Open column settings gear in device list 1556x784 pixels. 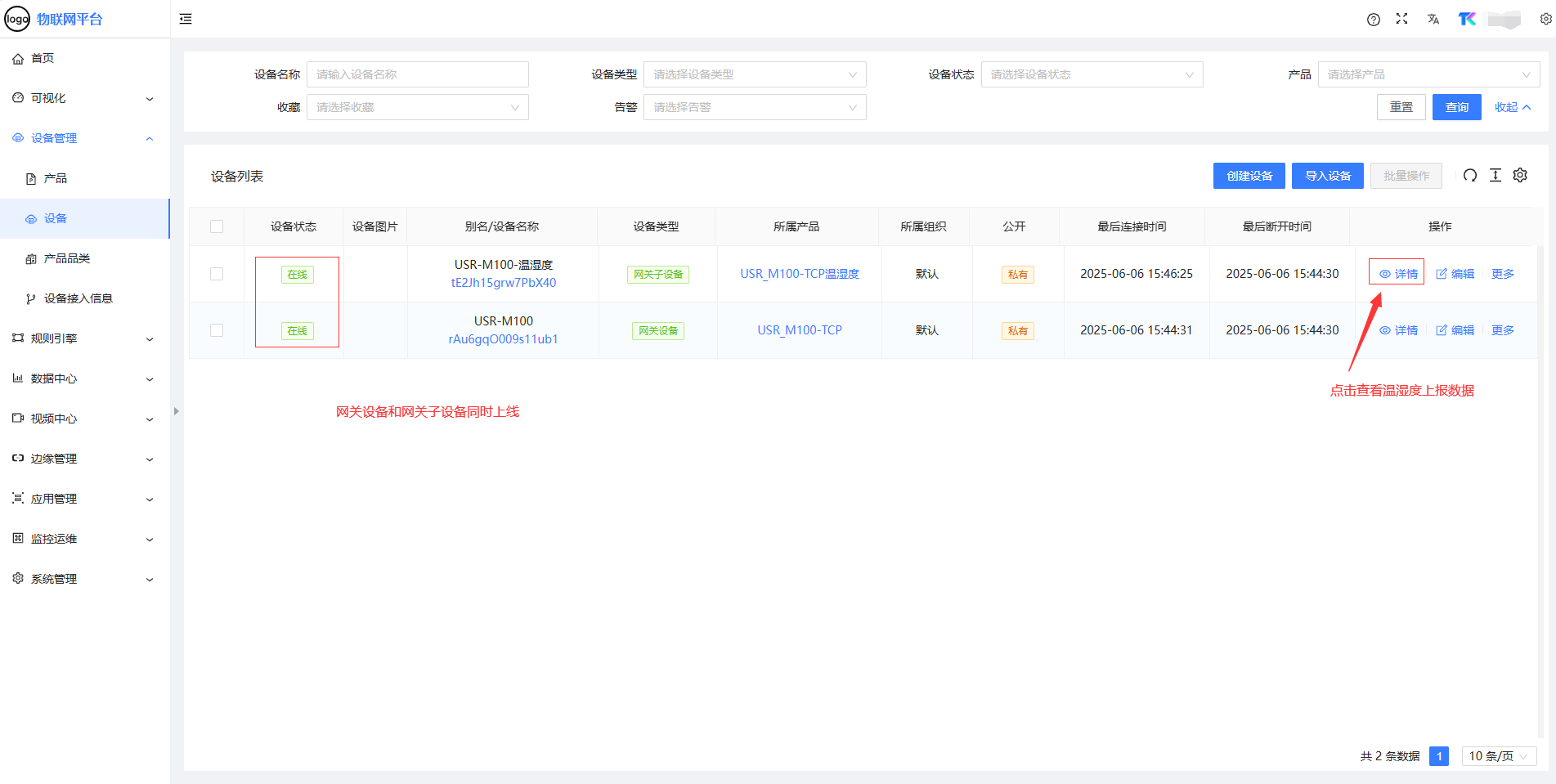1520,176
